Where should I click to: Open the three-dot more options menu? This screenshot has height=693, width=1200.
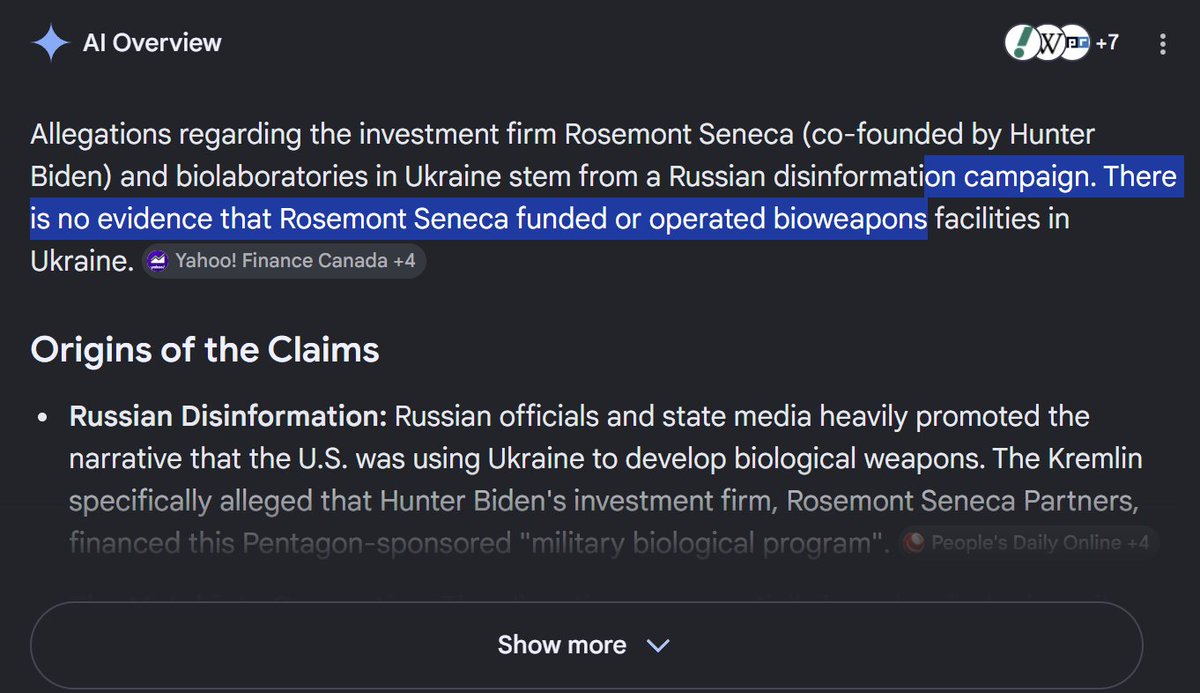pyautogui.click(x=1162, y=44)
